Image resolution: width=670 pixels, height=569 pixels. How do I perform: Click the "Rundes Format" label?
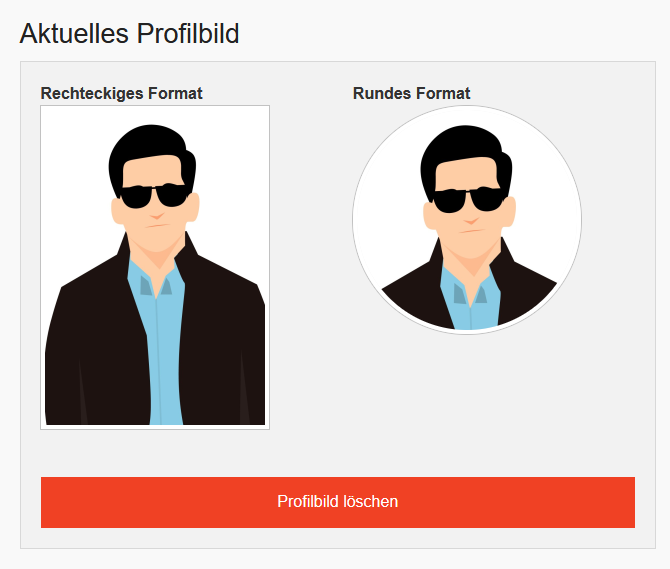pos(411,94)
